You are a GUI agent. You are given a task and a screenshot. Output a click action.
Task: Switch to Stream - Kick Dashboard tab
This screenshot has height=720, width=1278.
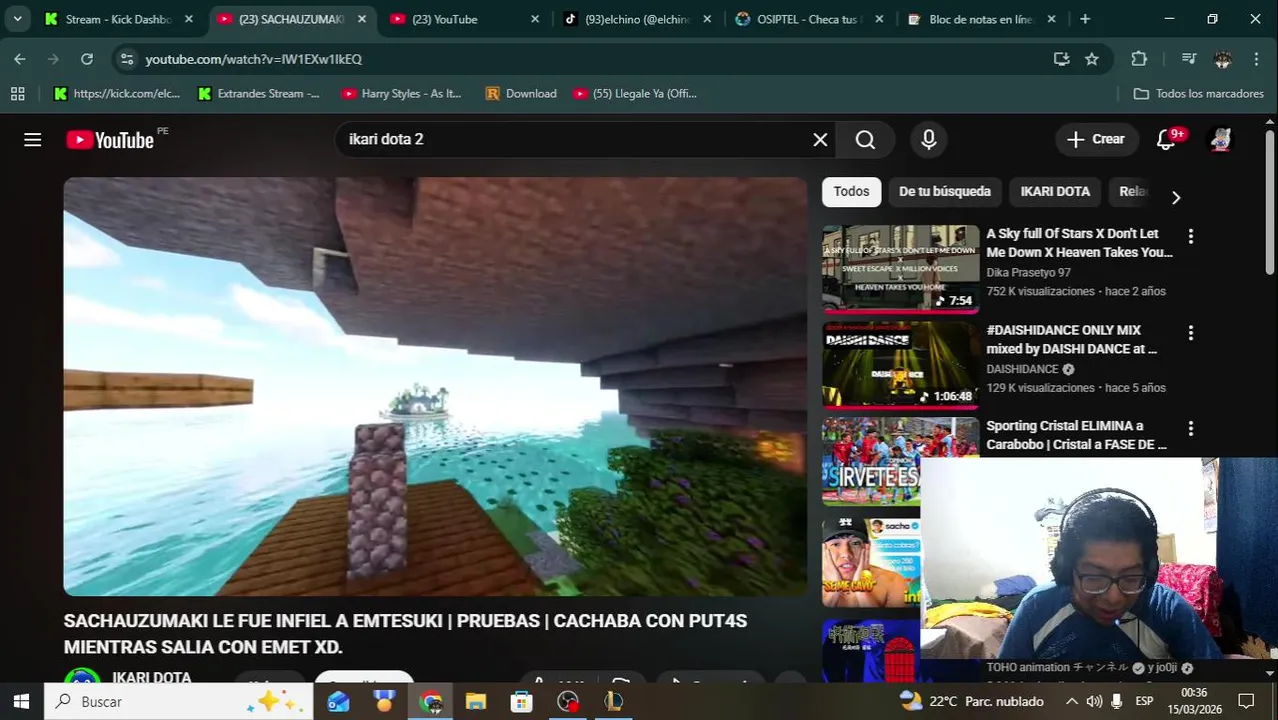118,19
